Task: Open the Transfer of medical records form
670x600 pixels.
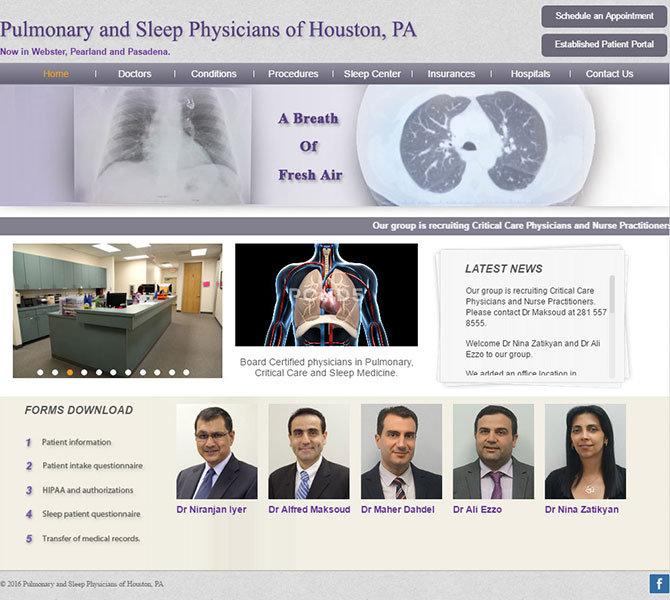Action: (91, 538)
